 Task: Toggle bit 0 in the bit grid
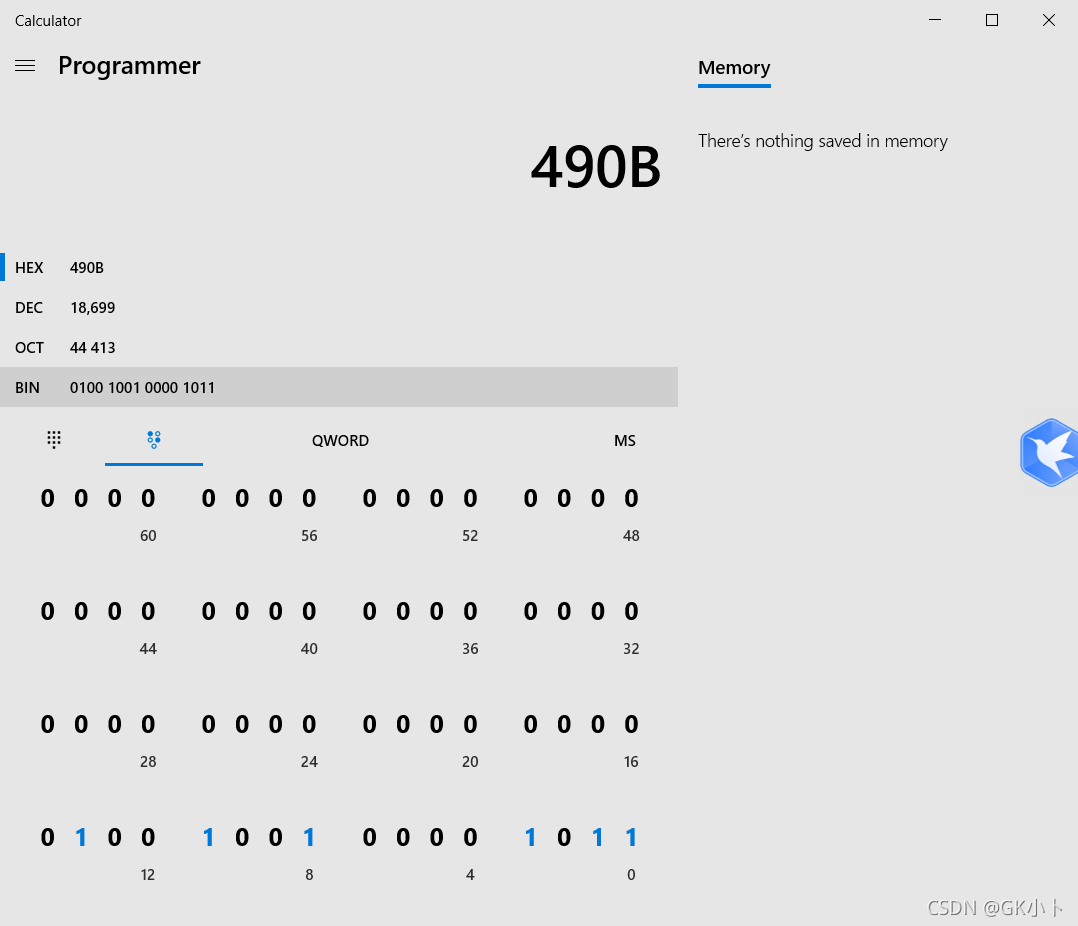(x=631, y=837)
